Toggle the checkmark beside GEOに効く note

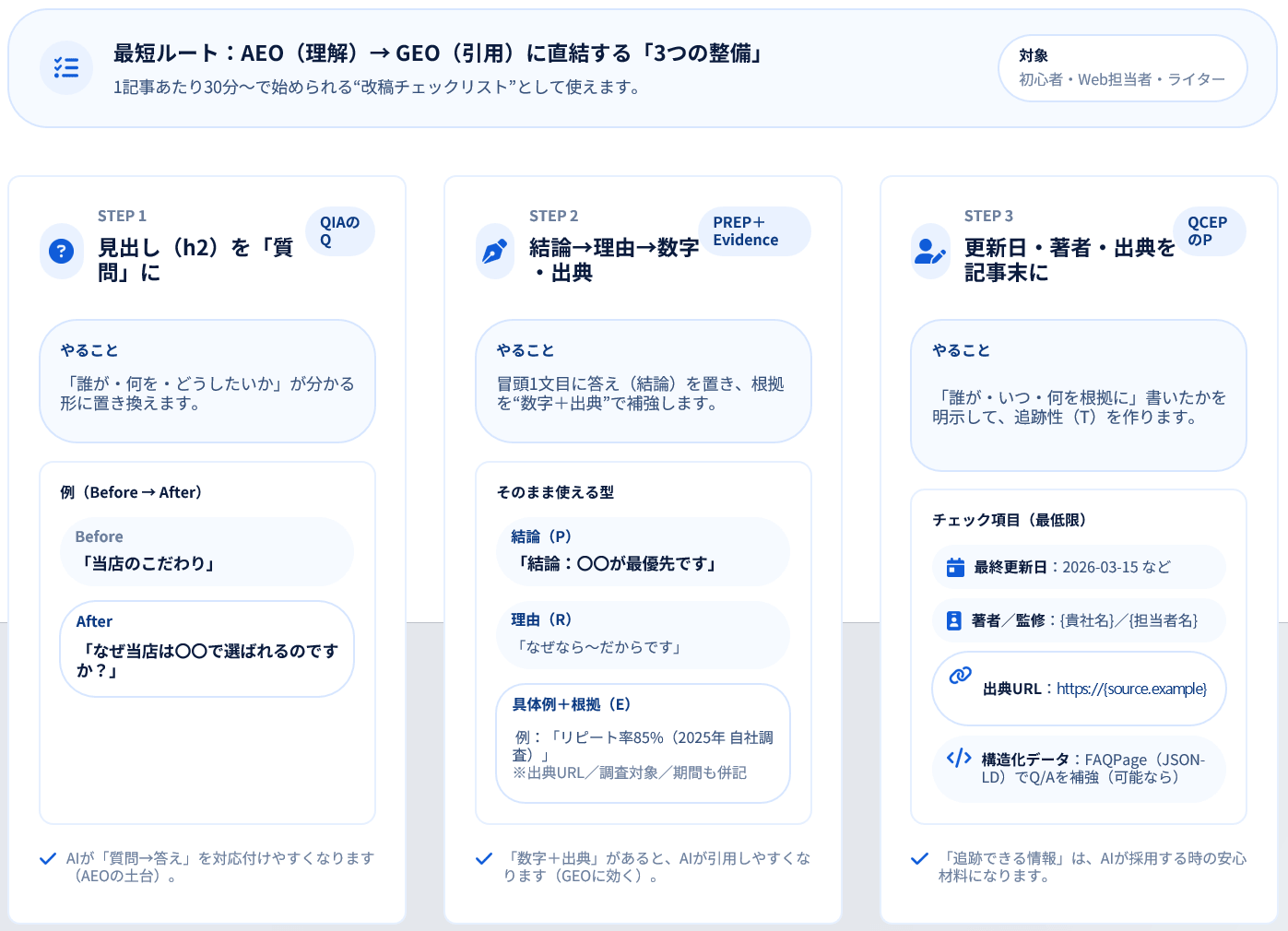pos(484,858)
